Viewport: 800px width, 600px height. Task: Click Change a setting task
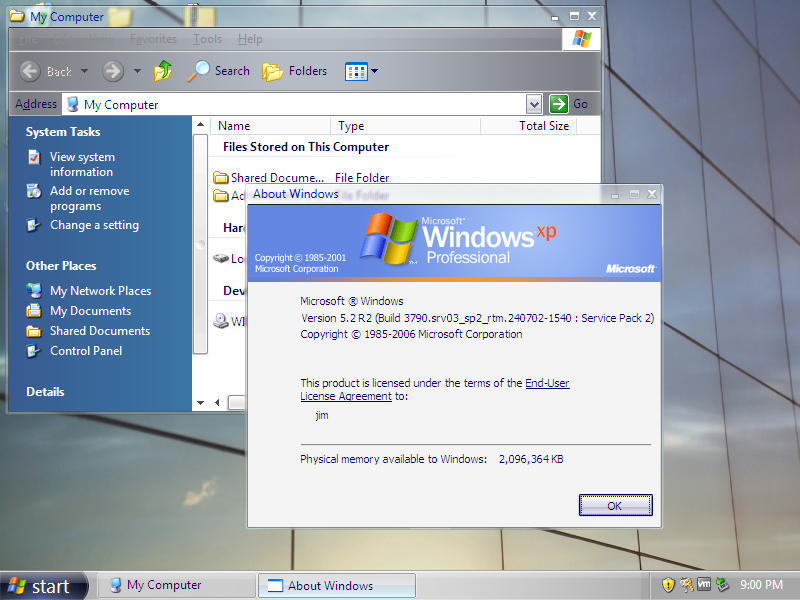pyautogui.click(x=94, y=225)
